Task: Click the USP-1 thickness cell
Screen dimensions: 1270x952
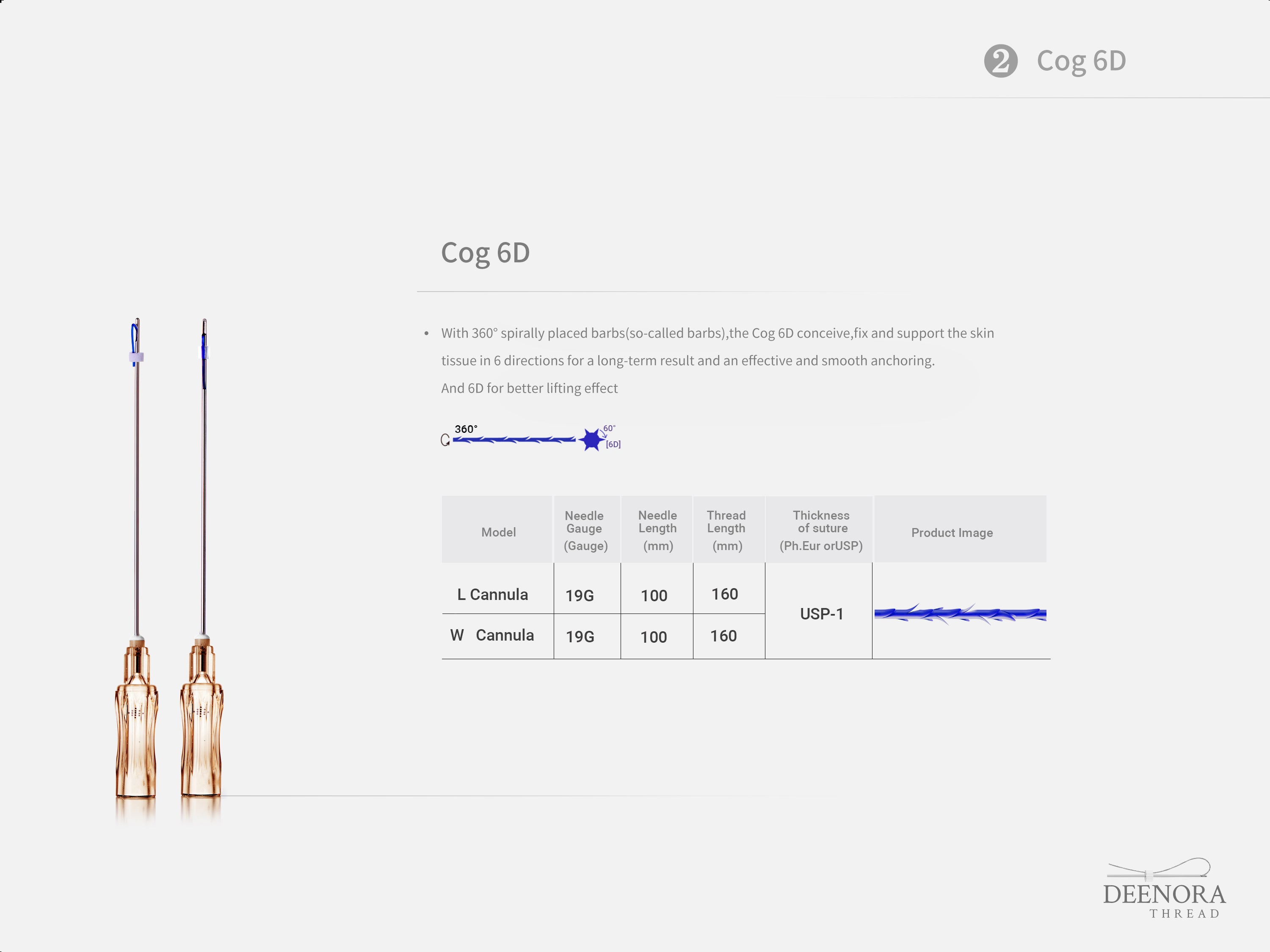Action: [x=822, y=614]
